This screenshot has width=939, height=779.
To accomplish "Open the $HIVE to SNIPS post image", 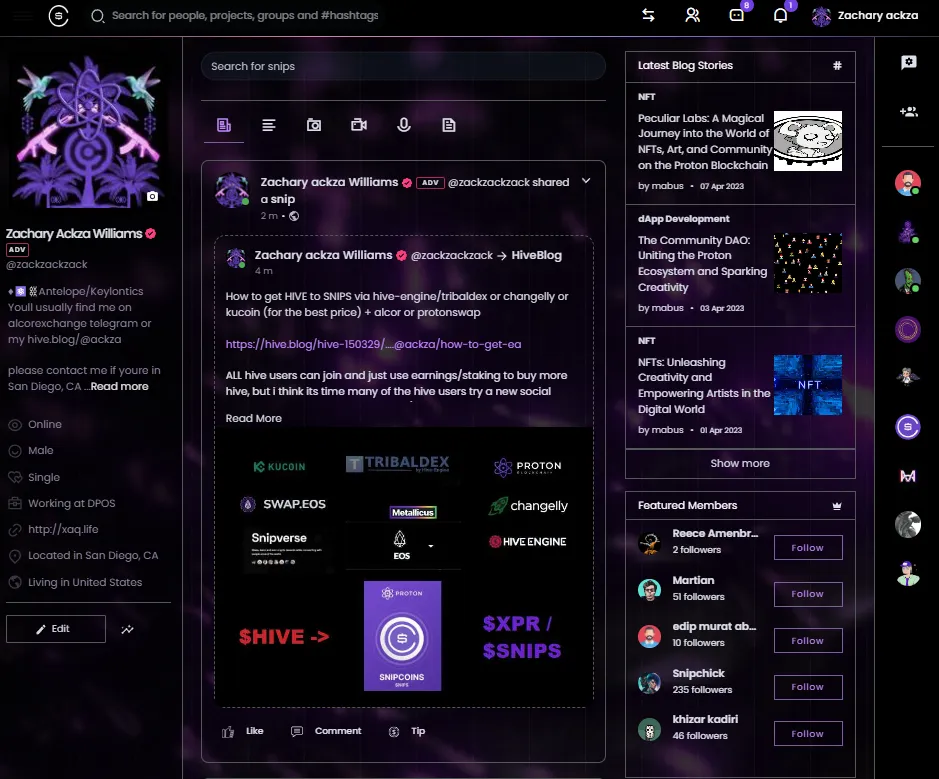I will click(404, 566).
